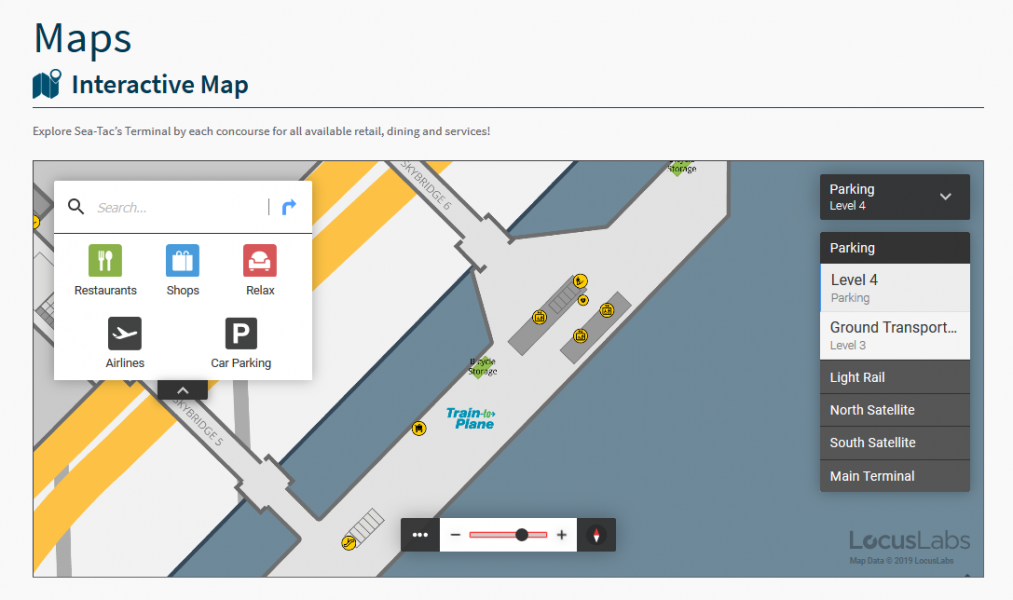This screenshot has width=1013, height=600.
Task: Adjust the red zoom slider handle
Action: coord(524,535)
